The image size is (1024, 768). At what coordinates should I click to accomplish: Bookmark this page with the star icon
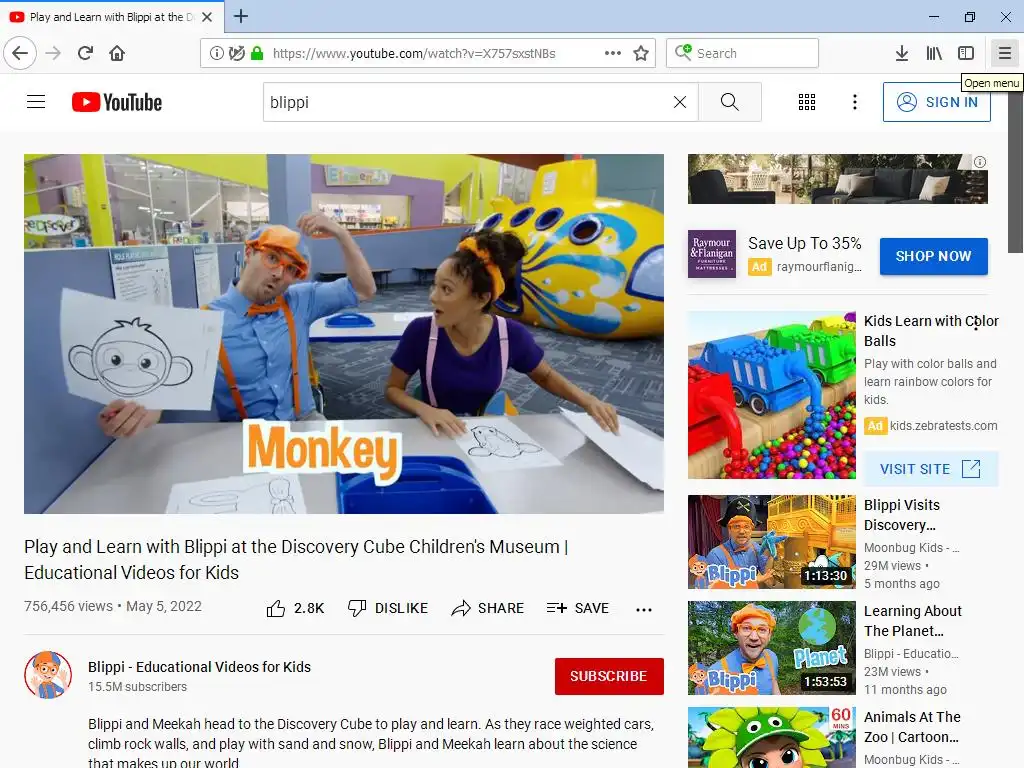pos(641,53)
